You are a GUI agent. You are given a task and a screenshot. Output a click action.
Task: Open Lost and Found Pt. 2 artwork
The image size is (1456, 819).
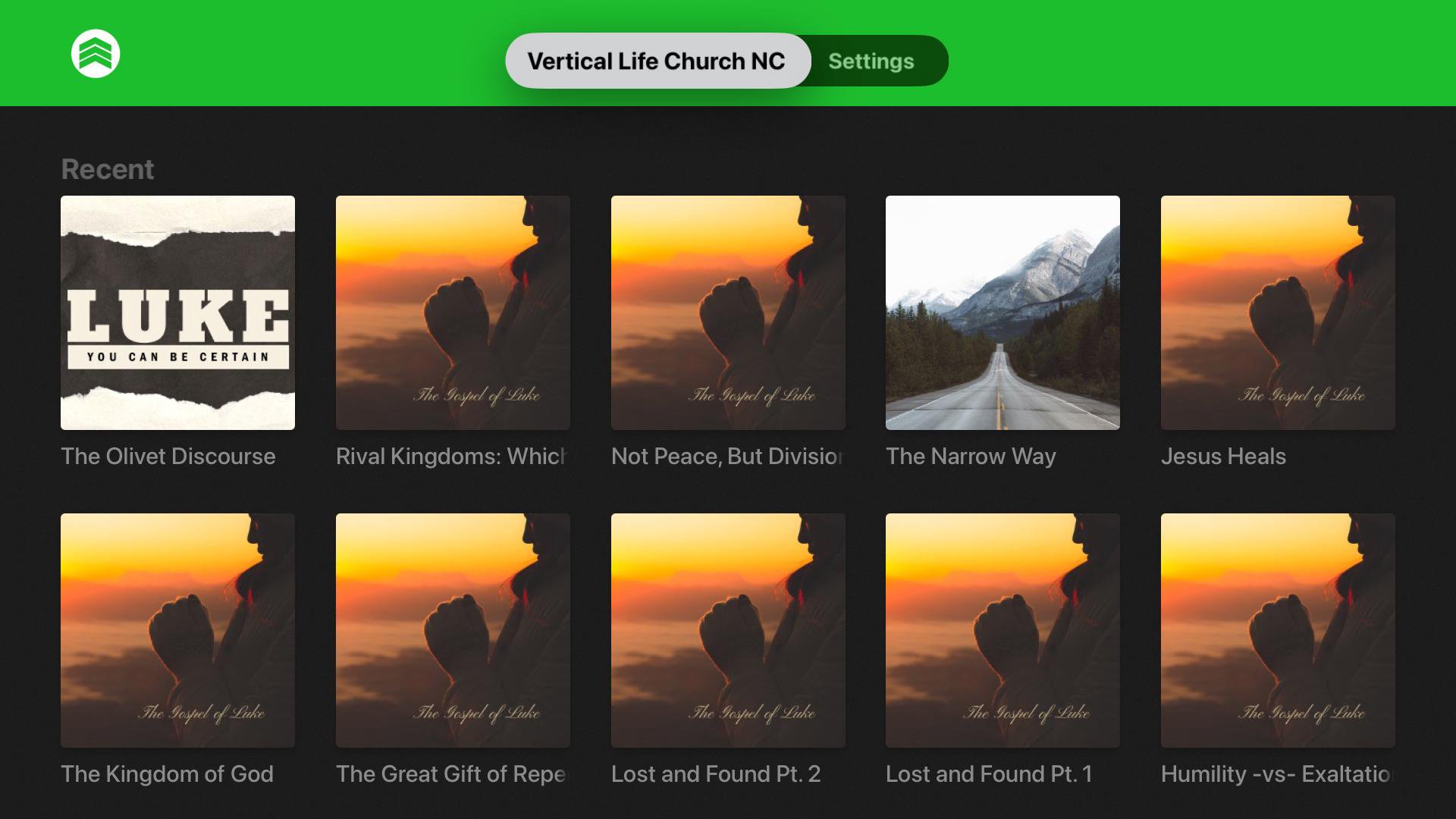click(x=728, y=630)
